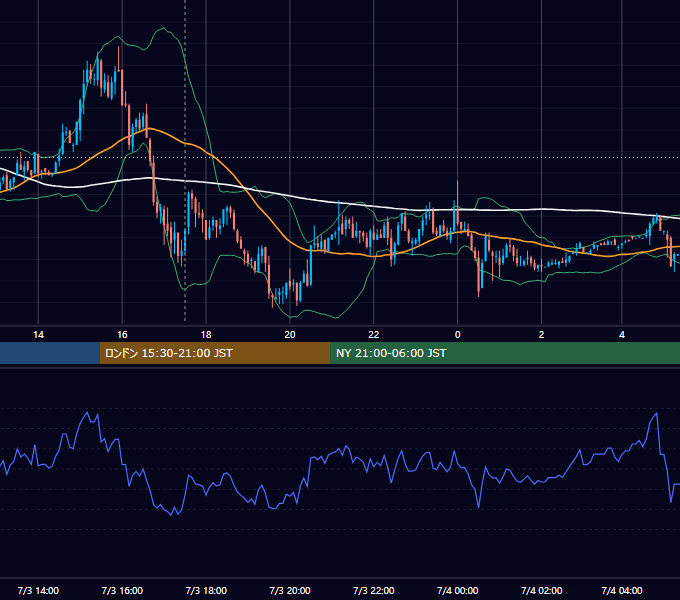680x600 pixels.
Task: Click the 7/3 18:00 time label
Action: [206, 590]
